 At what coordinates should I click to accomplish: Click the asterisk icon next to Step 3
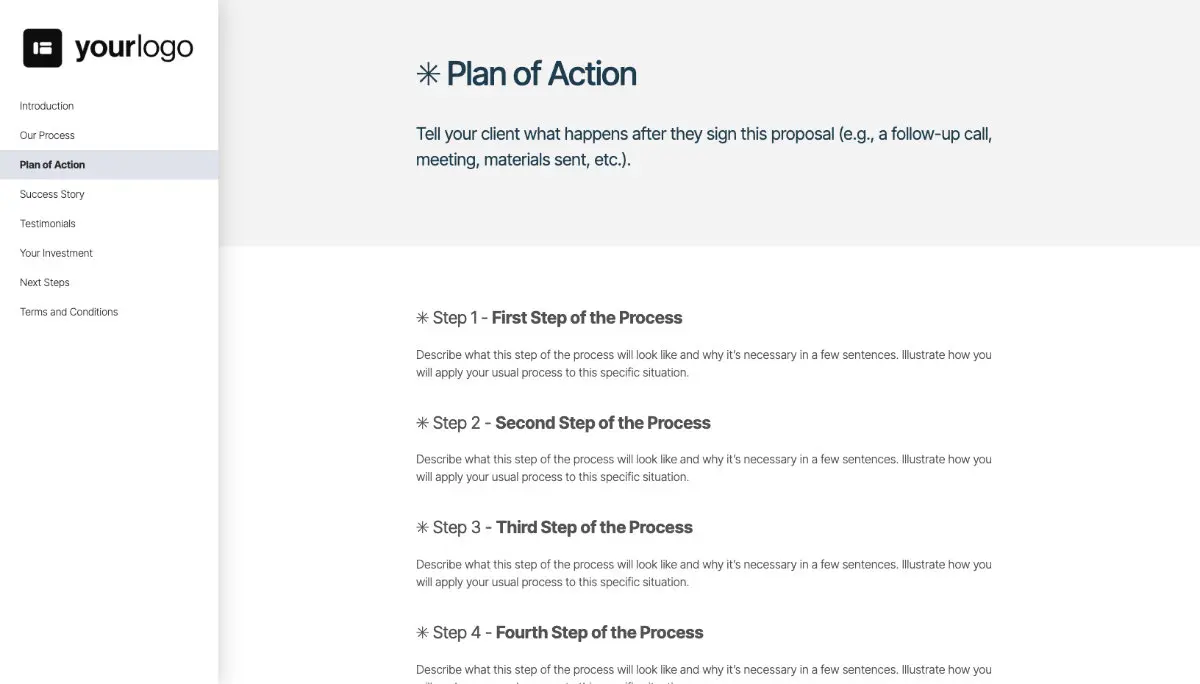click(422, 527)
